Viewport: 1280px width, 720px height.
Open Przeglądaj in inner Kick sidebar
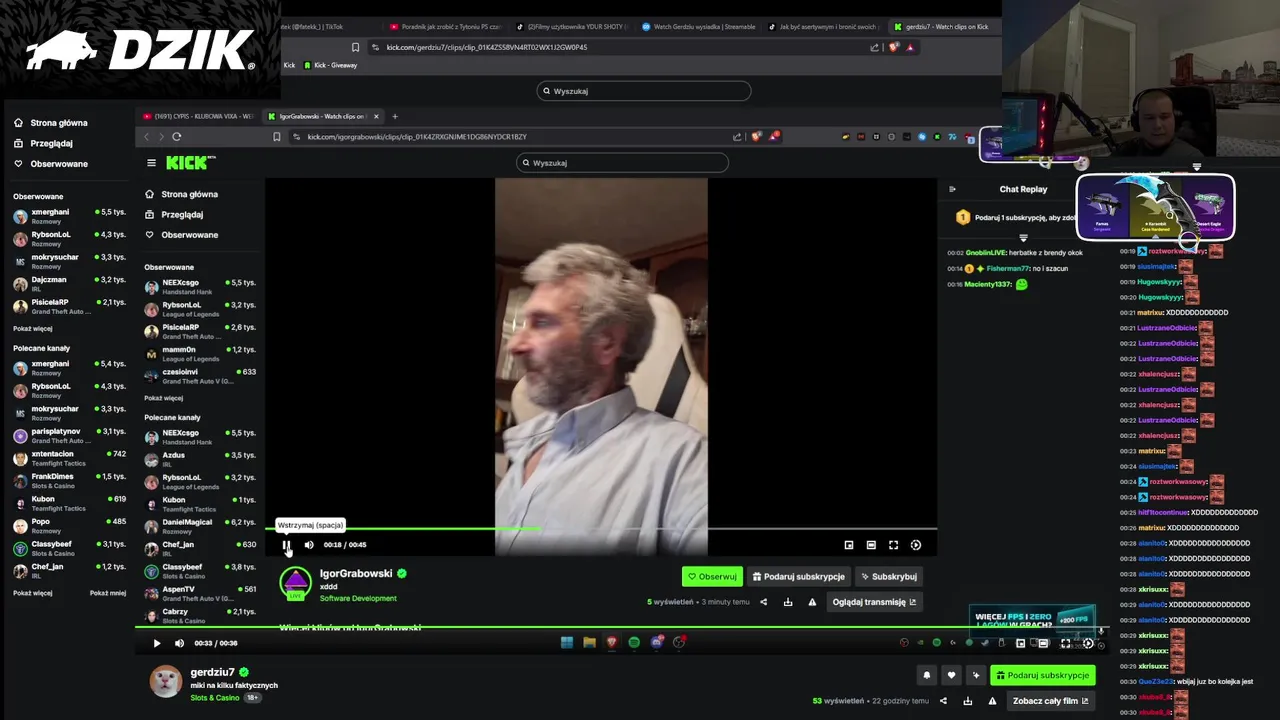(x=174, y=214)
